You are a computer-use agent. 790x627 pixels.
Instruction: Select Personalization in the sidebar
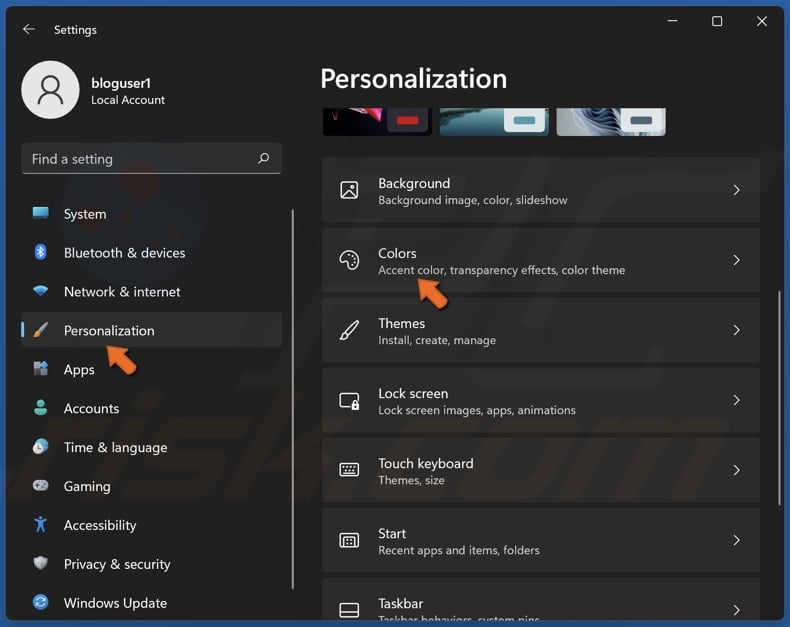tap(151, 330)
